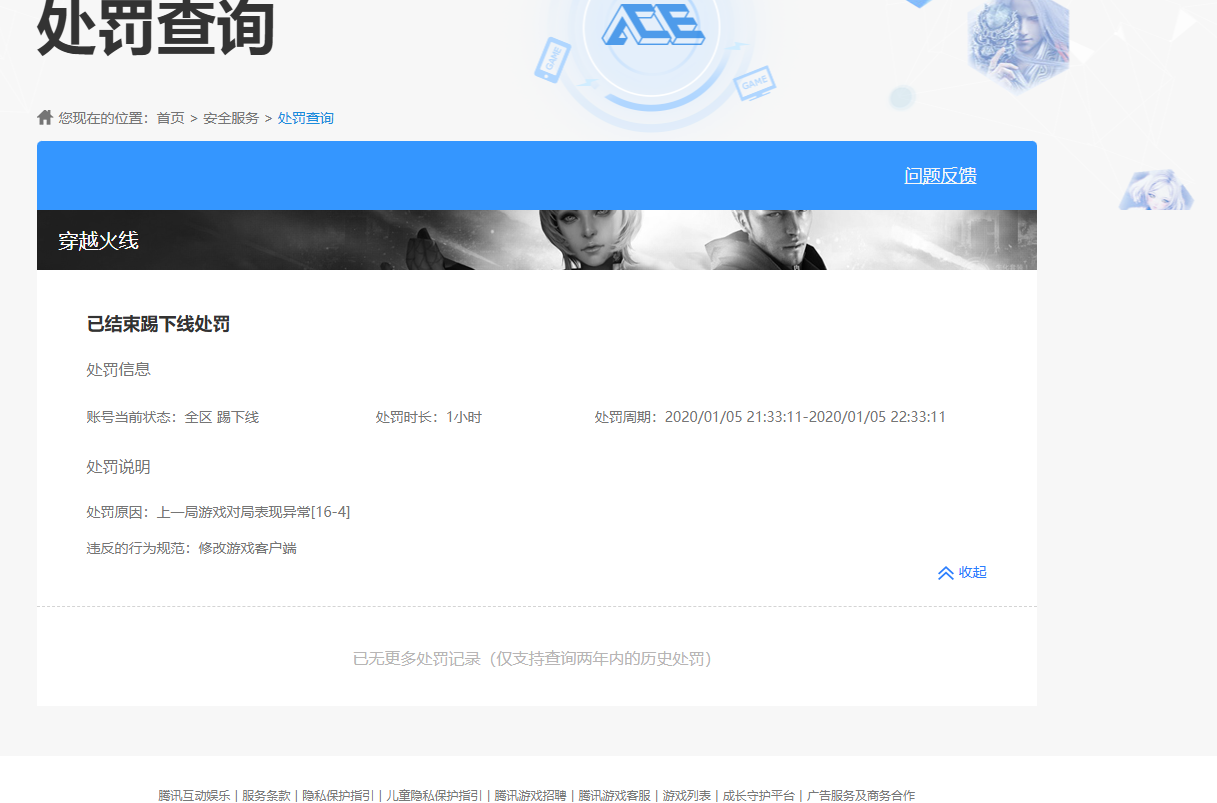Open the 隐私保护指引 footer link
This screenshot has width=1217, height=803.
338,796
